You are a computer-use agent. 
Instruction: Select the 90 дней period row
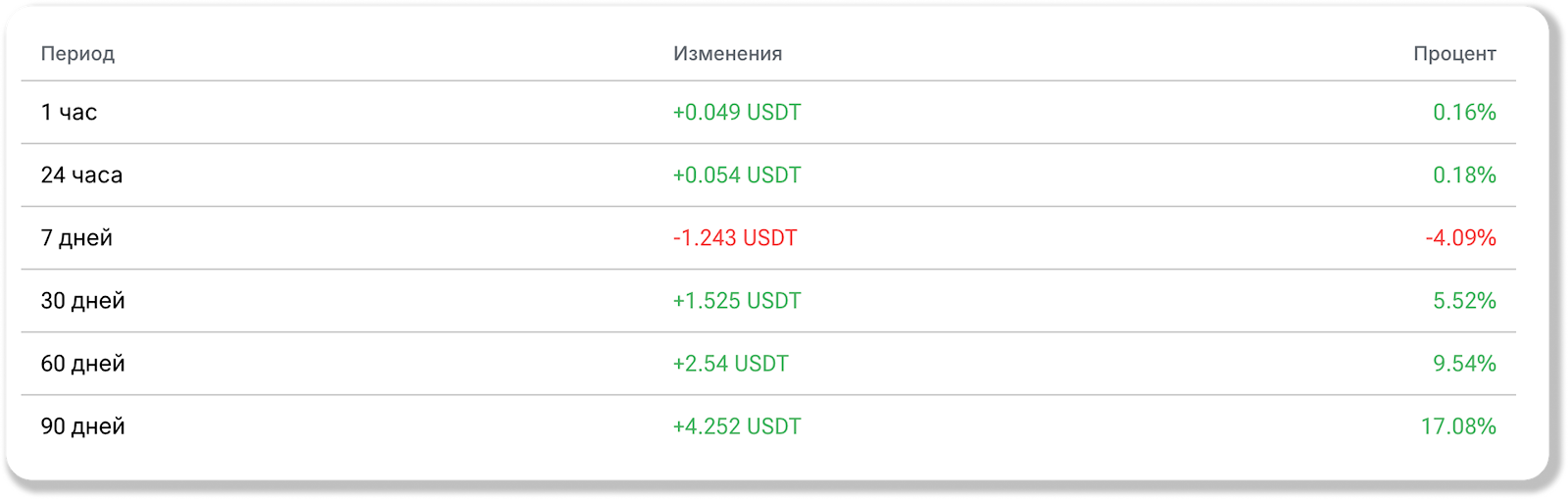(x=768, y=426)
